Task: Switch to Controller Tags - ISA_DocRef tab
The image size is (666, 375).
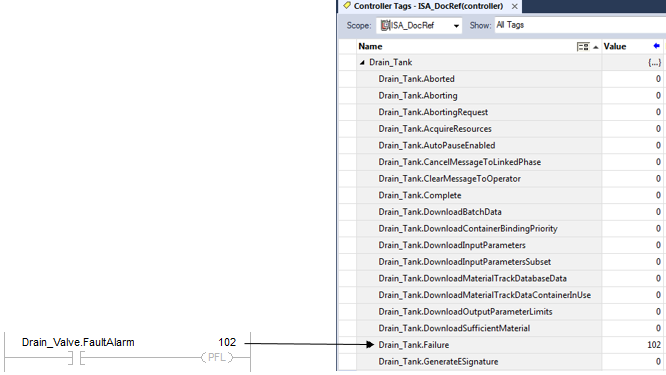Action: [x=428, y=6]
